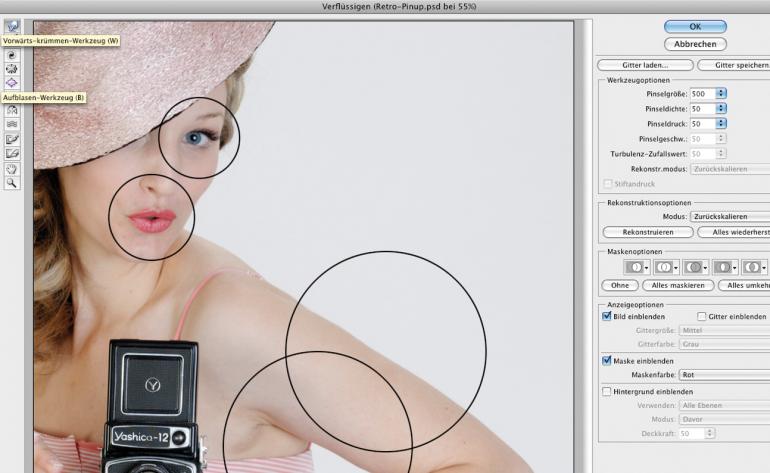Image resolution: width=770 pixels, height=473 pixels.
Task: Open Rekonstruktionsoptionen Modus dropdown Zurückskalieren
Action: (x=730, y=216)
